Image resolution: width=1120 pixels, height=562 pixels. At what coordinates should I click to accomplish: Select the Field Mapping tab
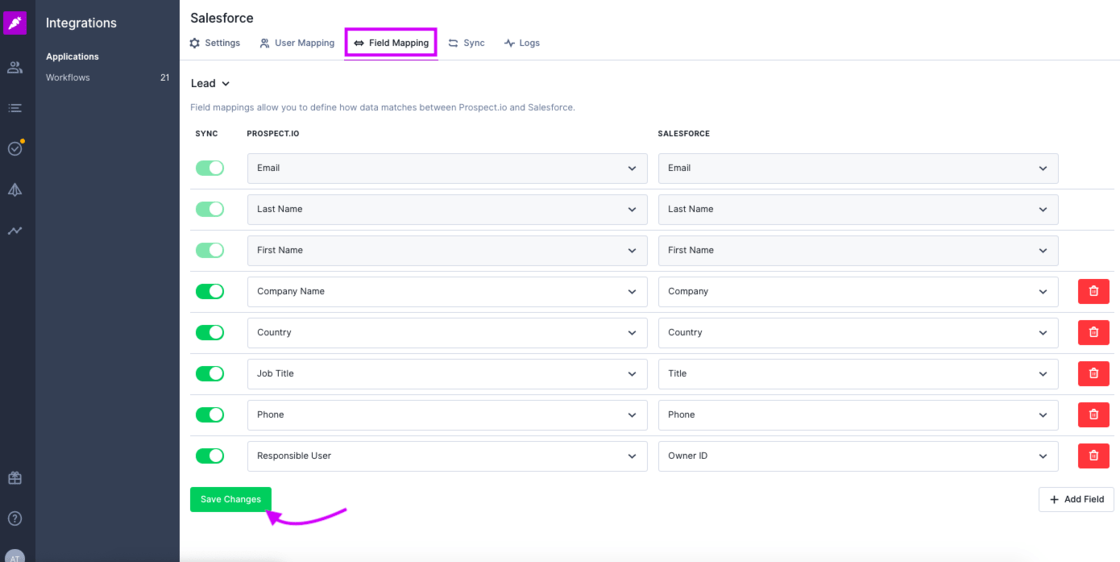(391, 43)
